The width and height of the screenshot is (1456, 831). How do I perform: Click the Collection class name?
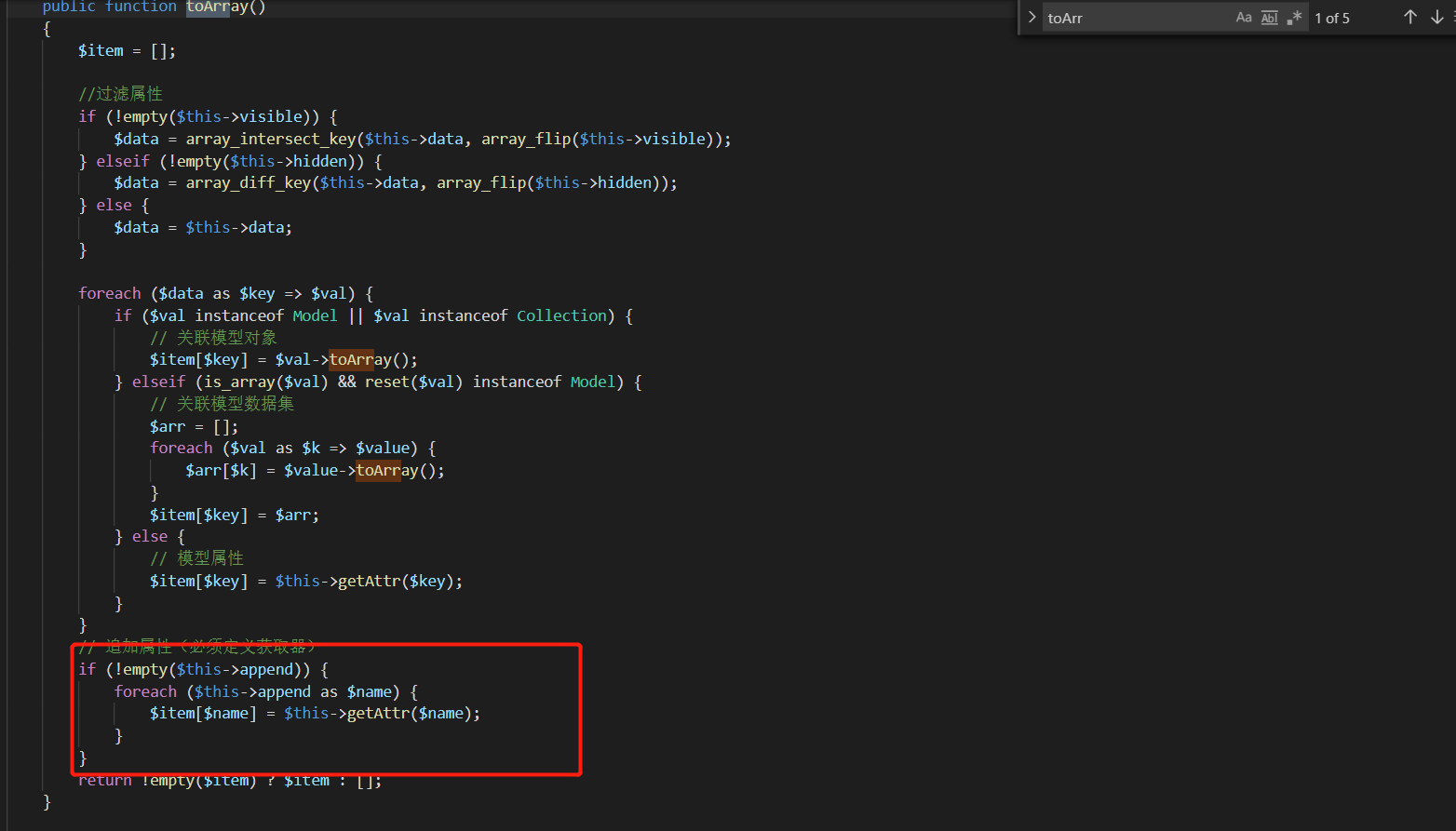[561, 316]
